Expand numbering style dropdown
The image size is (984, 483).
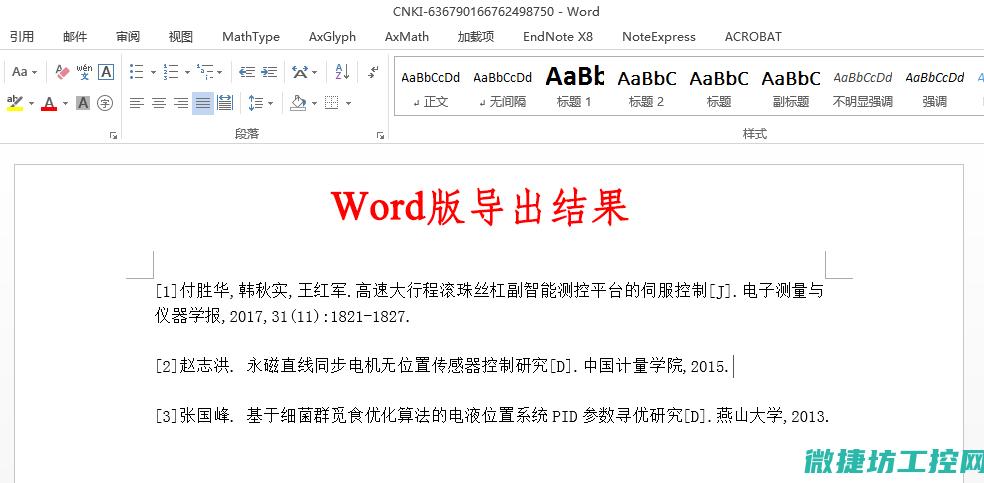pyautogui.click(x=186, y=73)
